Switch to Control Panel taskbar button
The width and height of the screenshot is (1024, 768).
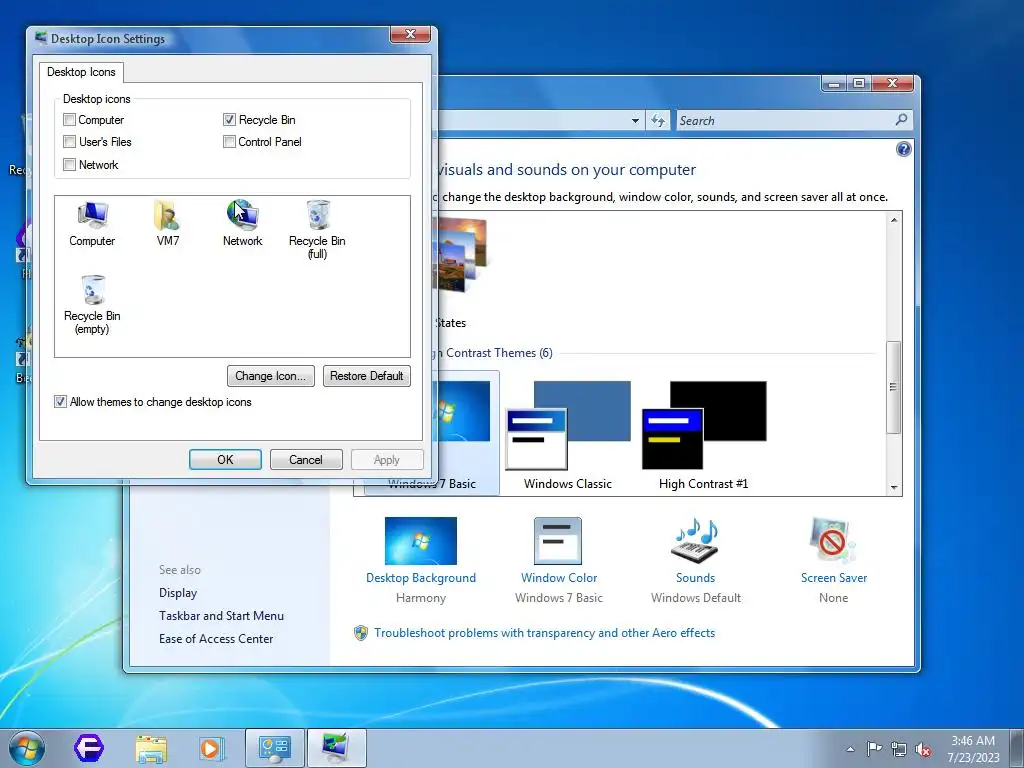[x=274, y=748]
